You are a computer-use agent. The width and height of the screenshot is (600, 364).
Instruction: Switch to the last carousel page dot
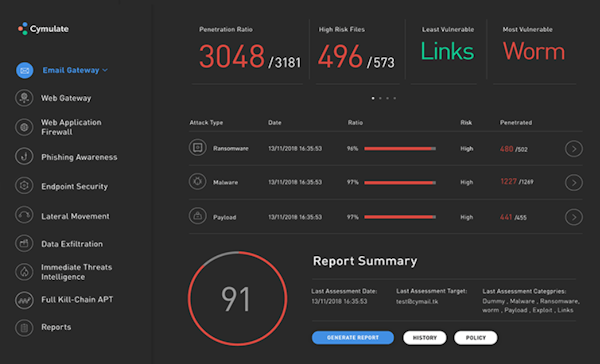(x=395, y=98)
